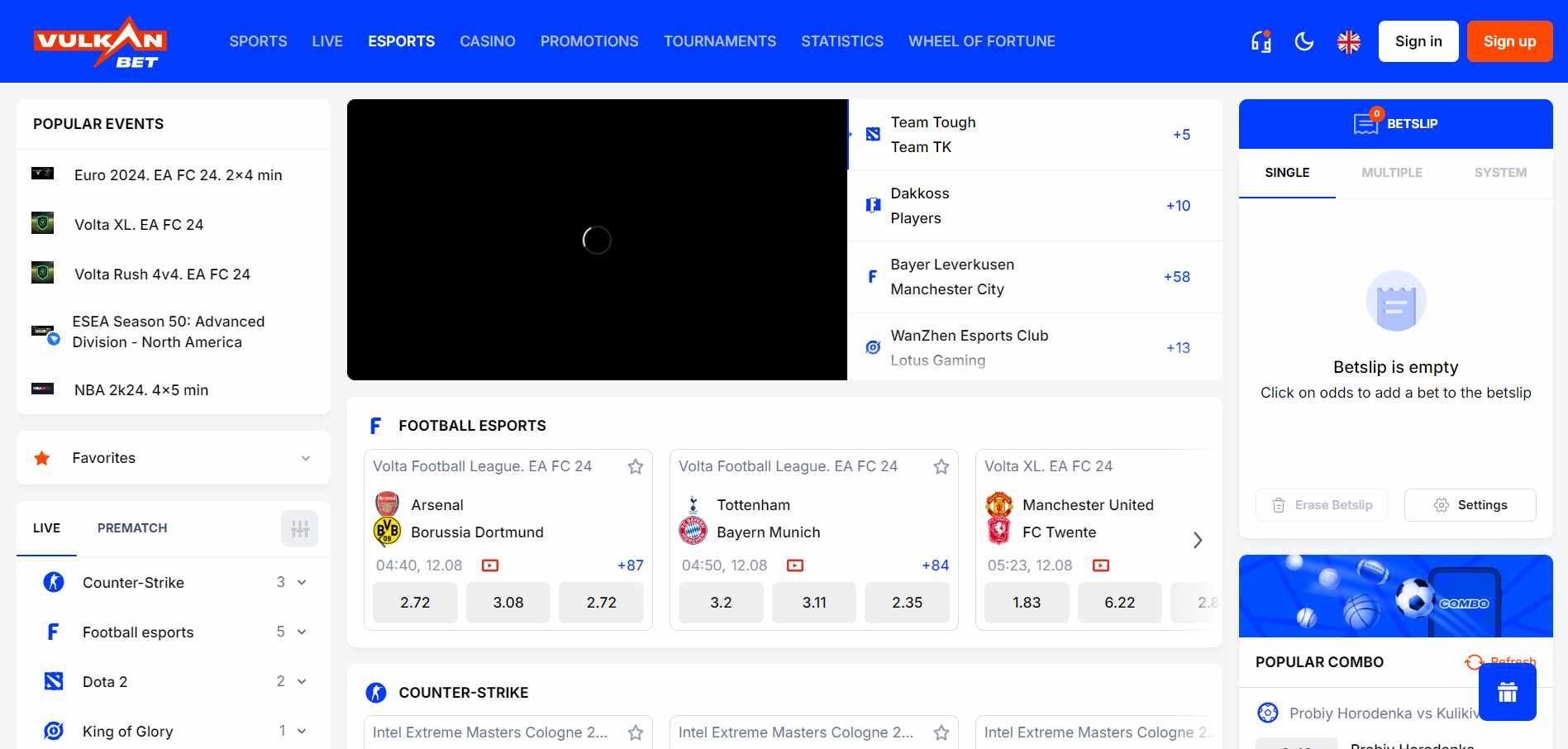1568x749 pixels.
Task: Open WanZhen Esports Club match
Action: (1035, 347)
